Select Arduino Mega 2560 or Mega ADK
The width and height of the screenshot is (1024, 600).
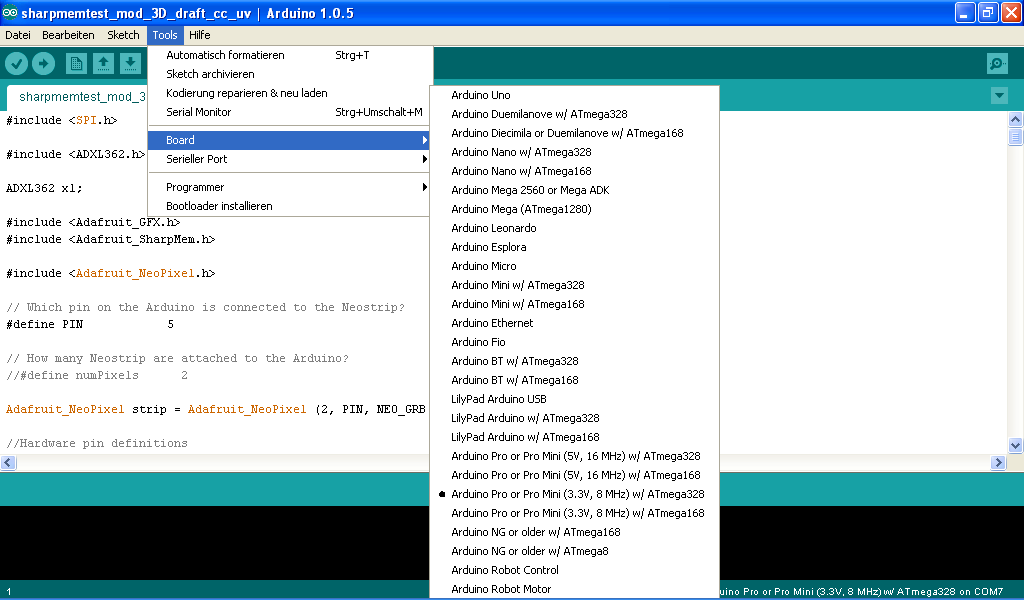(x=530, y=190)
